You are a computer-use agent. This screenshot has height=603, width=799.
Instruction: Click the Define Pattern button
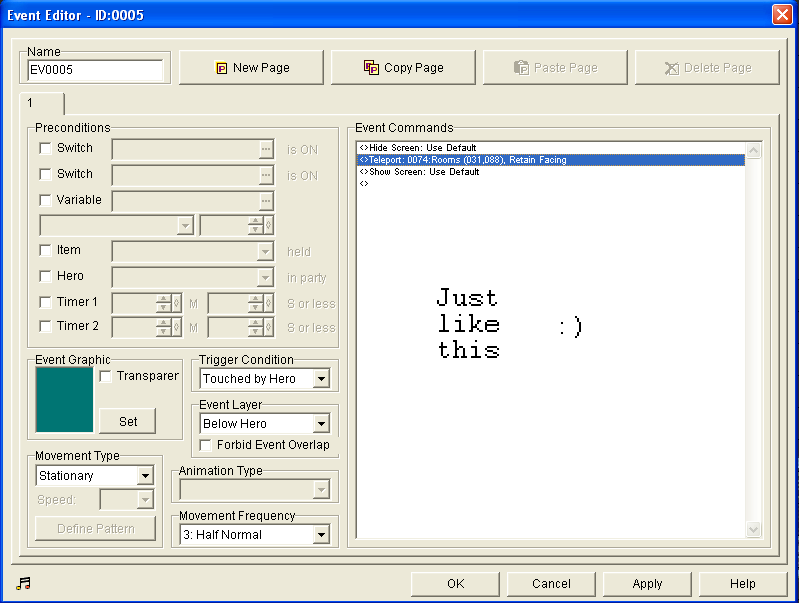pos(95,529)
